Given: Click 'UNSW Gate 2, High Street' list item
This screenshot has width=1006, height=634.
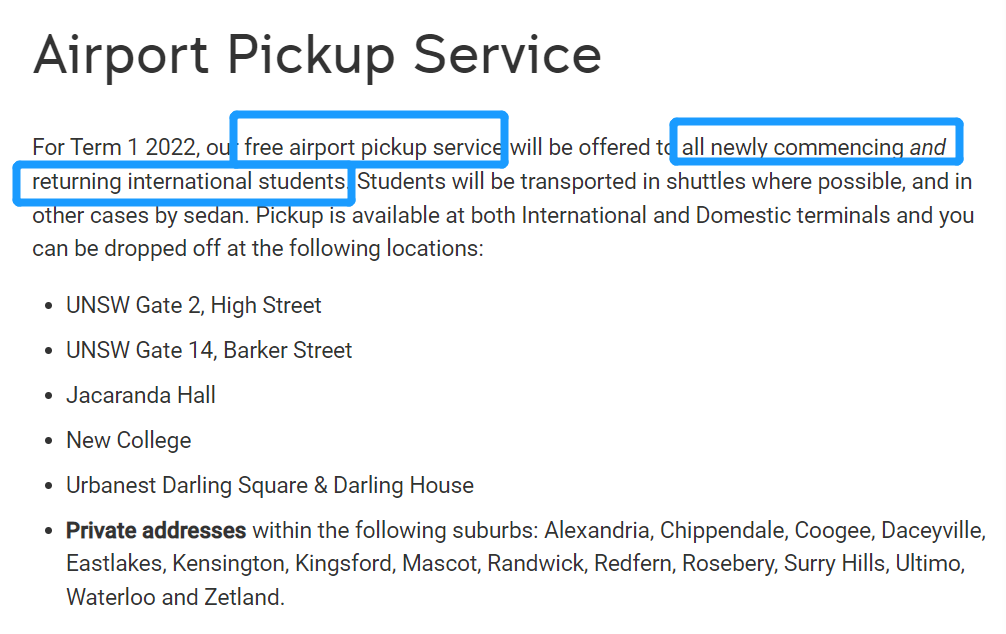Looking at the screenshot, I should [x=194, y=305].
